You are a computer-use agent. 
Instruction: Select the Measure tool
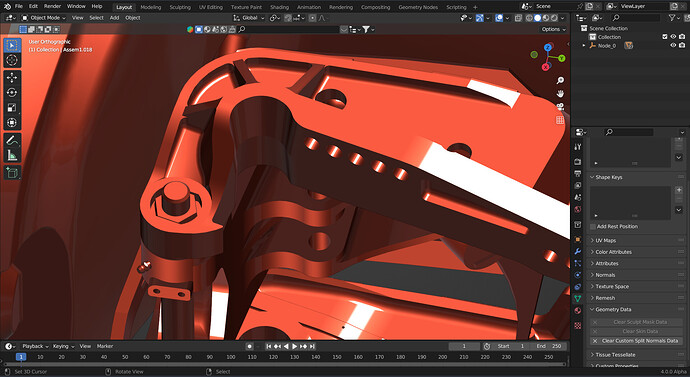[x=12, y=155]
